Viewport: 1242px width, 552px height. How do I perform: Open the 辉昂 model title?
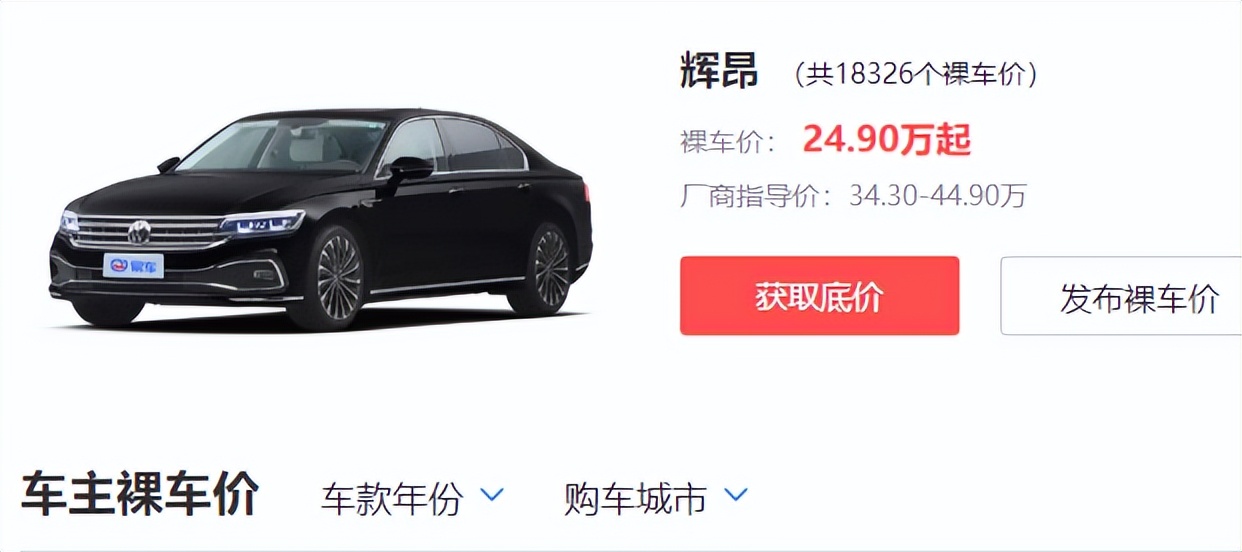coord(718,72)
